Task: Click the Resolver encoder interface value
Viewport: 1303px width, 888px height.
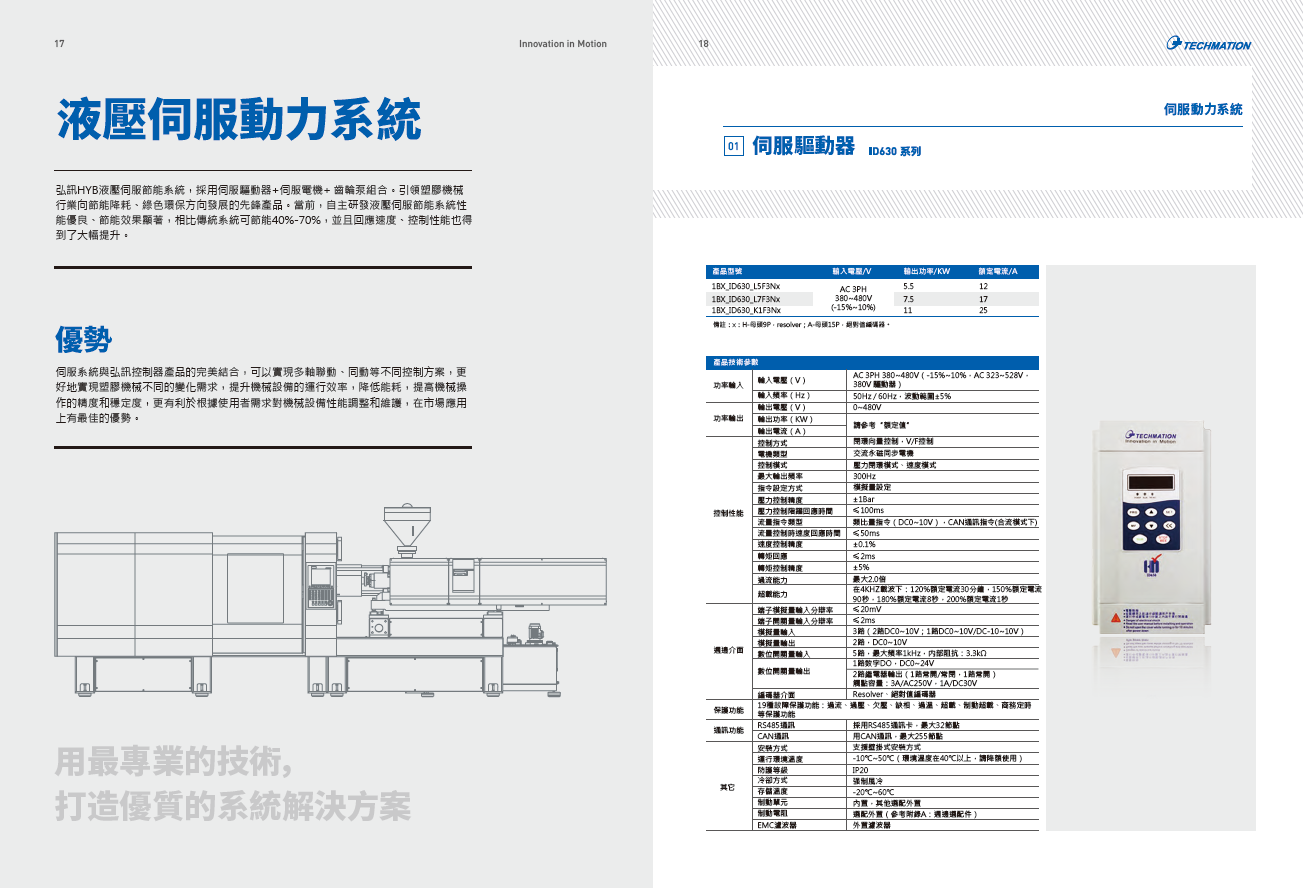Action: pyautogui.click(x=893, y=693)
